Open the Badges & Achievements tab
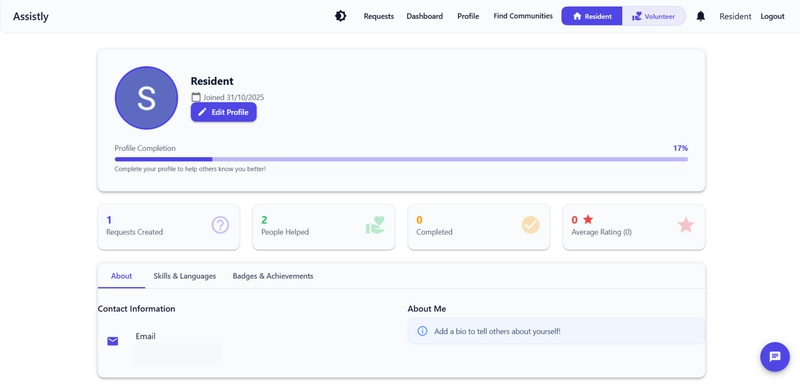800x390 pixels. pos(273,276)
